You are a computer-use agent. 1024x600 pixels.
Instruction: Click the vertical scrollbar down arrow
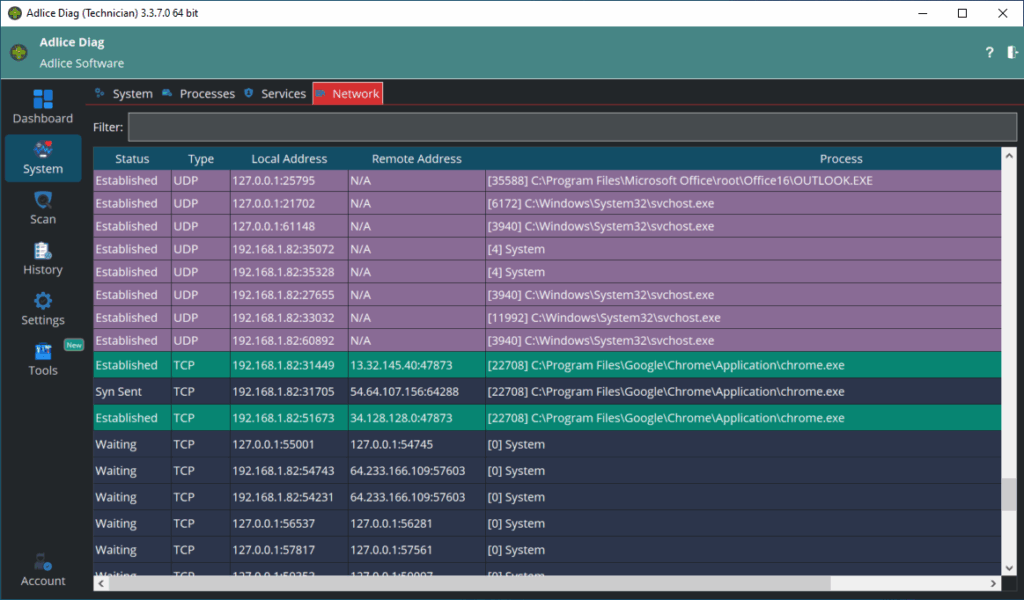point(1009,568)
